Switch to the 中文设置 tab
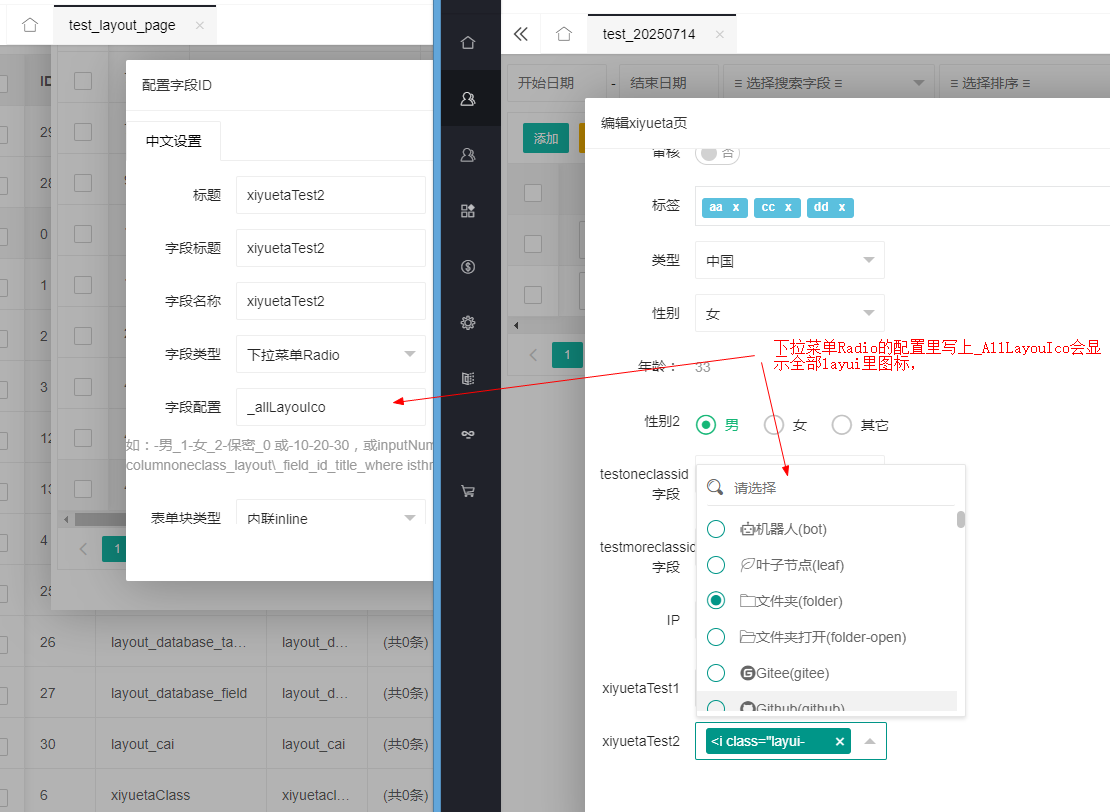The width and height of the screenshot is (1110, 812). coord(174,141)
